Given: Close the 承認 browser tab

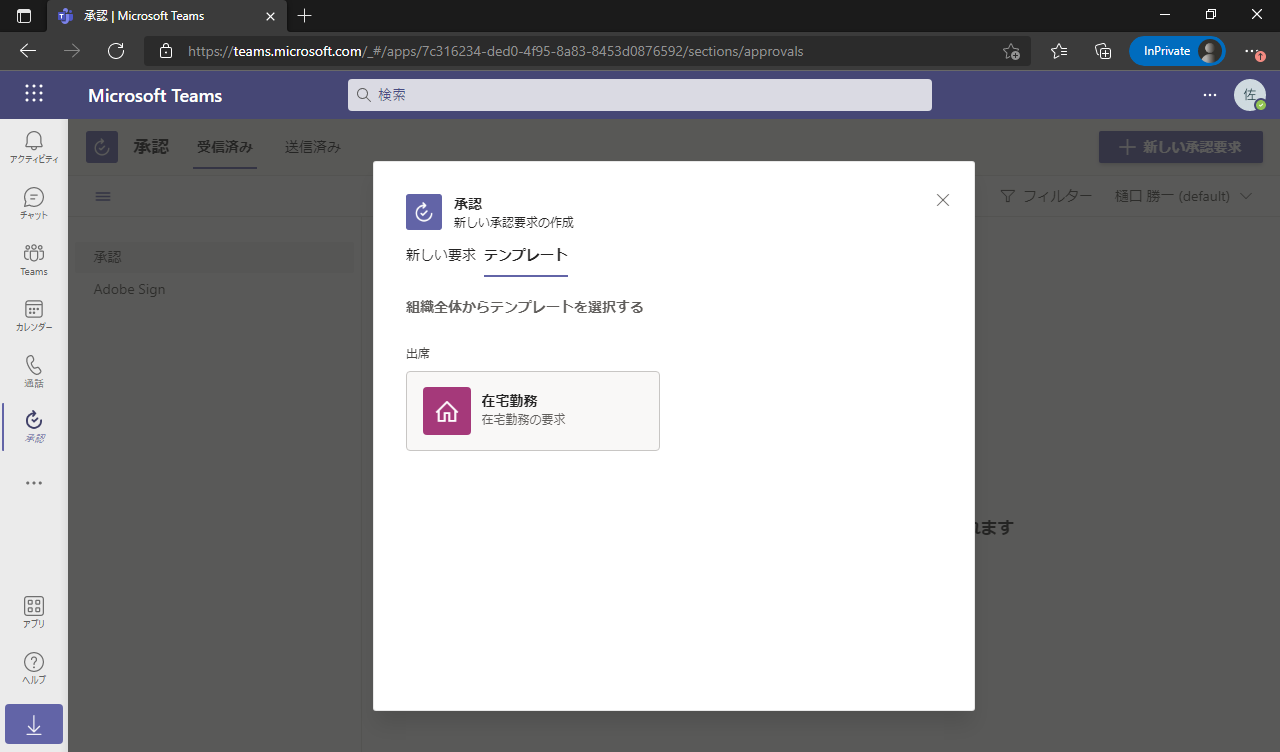Looking at the screenshot, I should pyautogui.click(x=270, y=16).
